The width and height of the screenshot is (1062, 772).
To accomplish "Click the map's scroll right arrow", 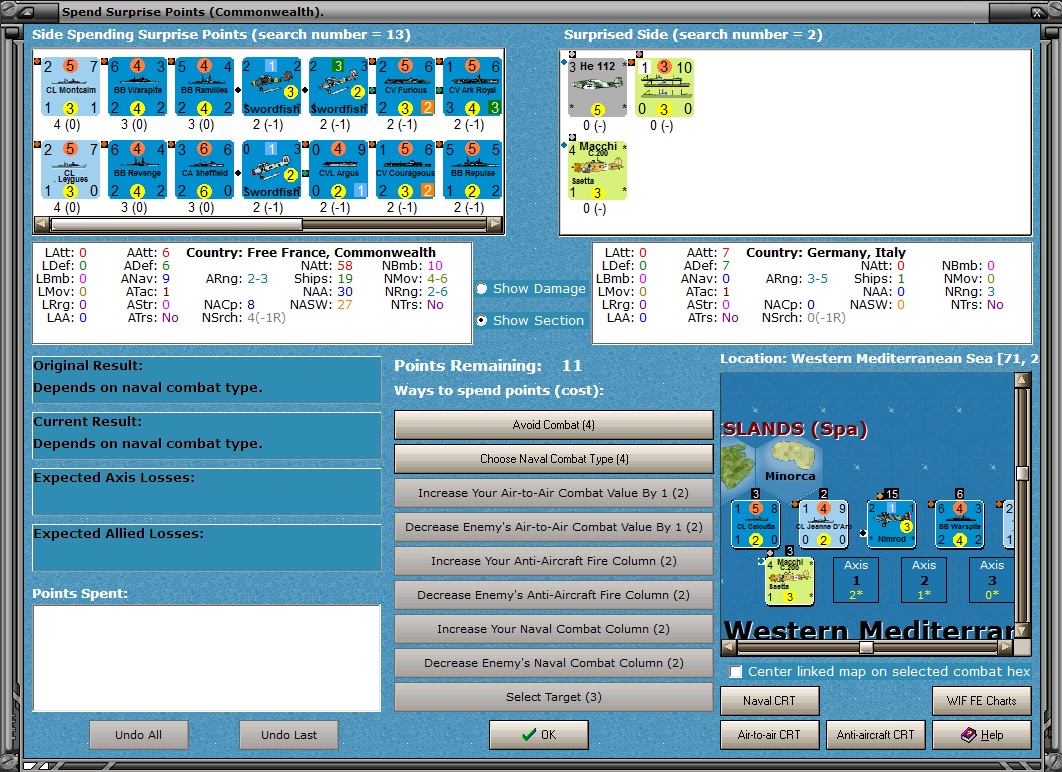I will 1006,648.
